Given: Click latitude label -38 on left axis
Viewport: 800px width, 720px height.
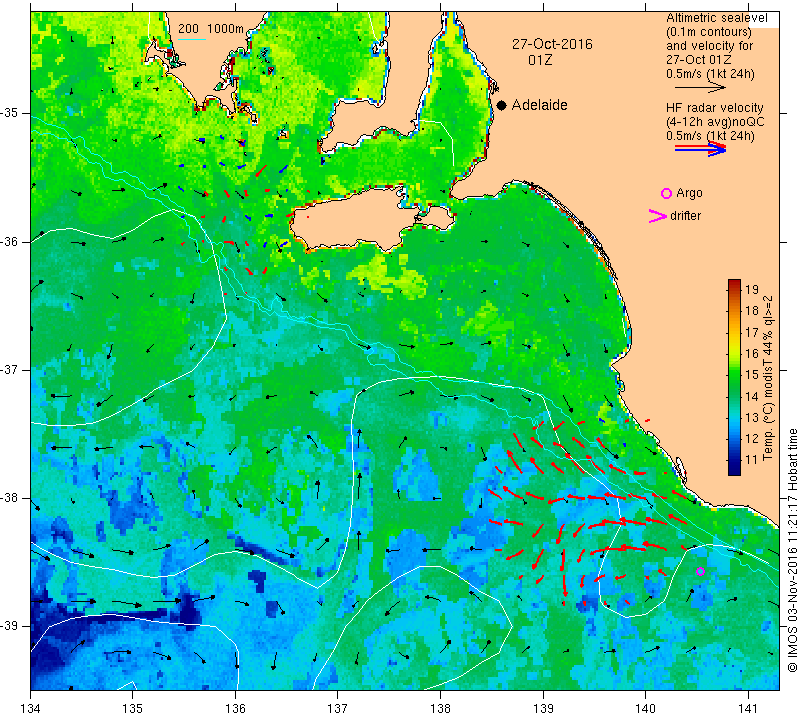Looking at the screenshot, I should (10, 498).
